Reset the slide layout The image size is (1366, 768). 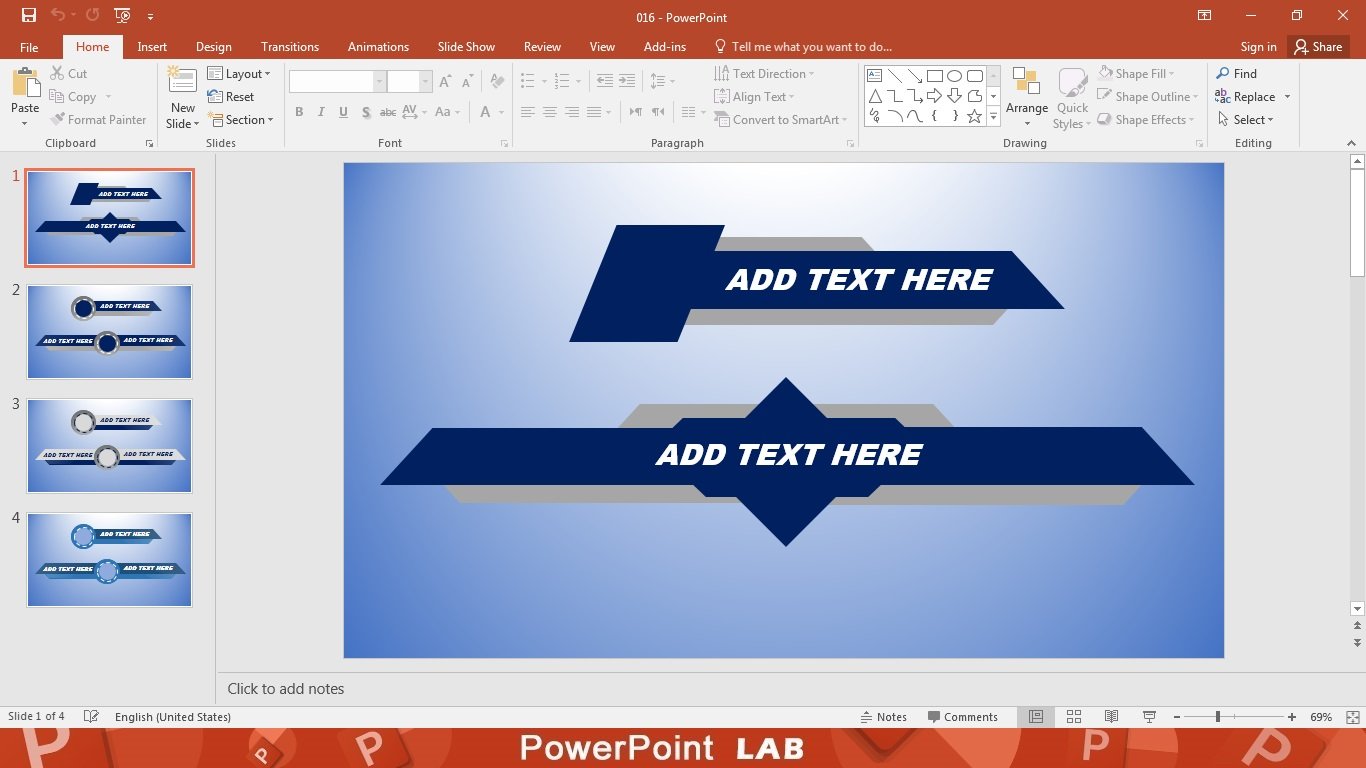(x=231, y=96)
